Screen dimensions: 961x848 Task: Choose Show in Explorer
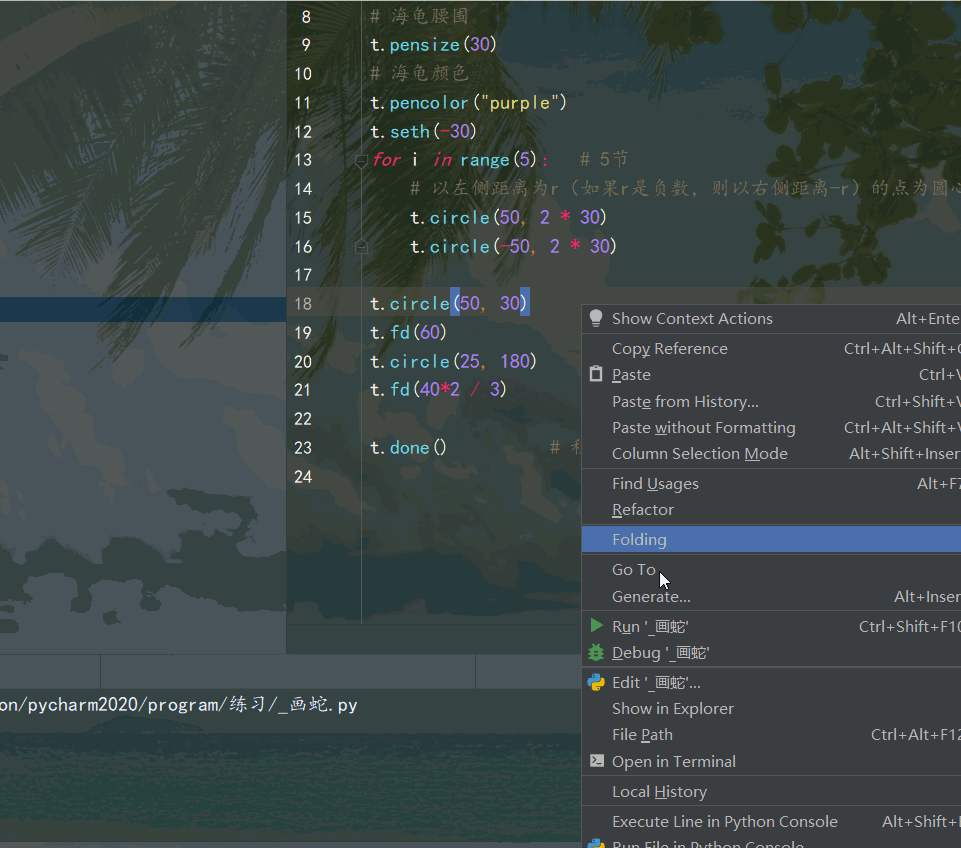(x=771, y=708)
